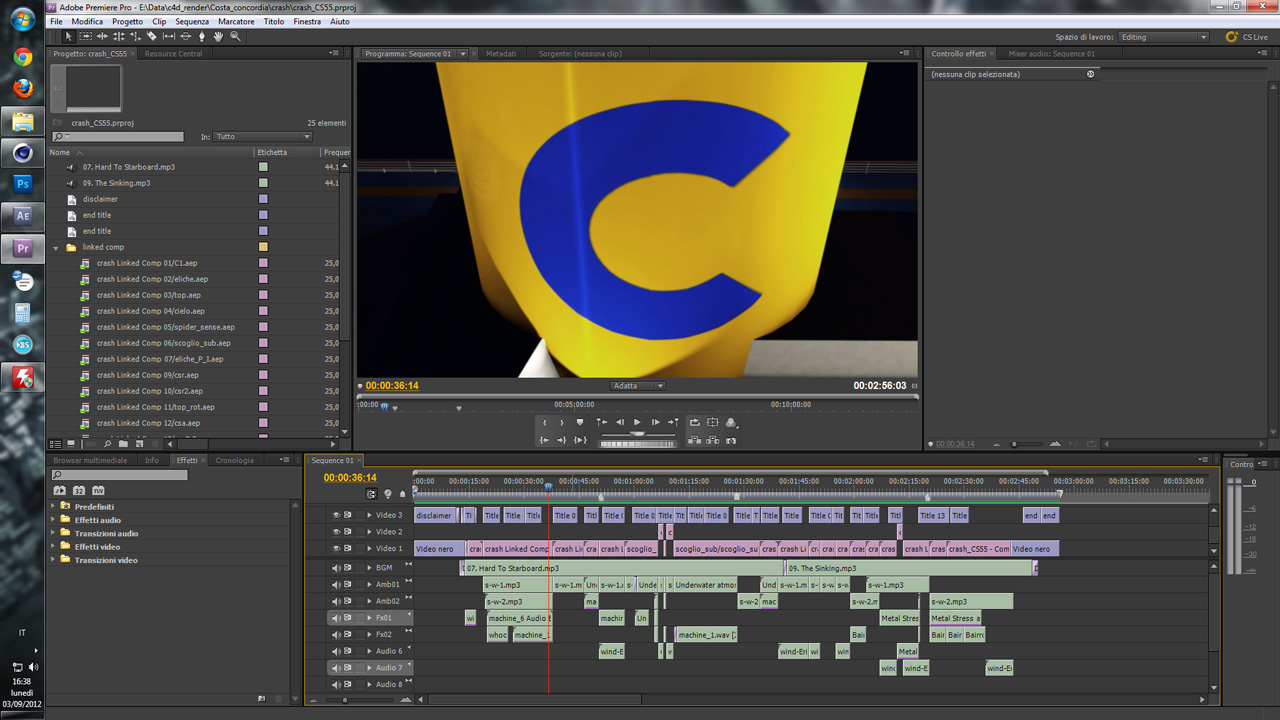The height and width of the screenshot is (720, 1280).
Task: Switch to the Resource Central tab
Action: click(173, 54)
